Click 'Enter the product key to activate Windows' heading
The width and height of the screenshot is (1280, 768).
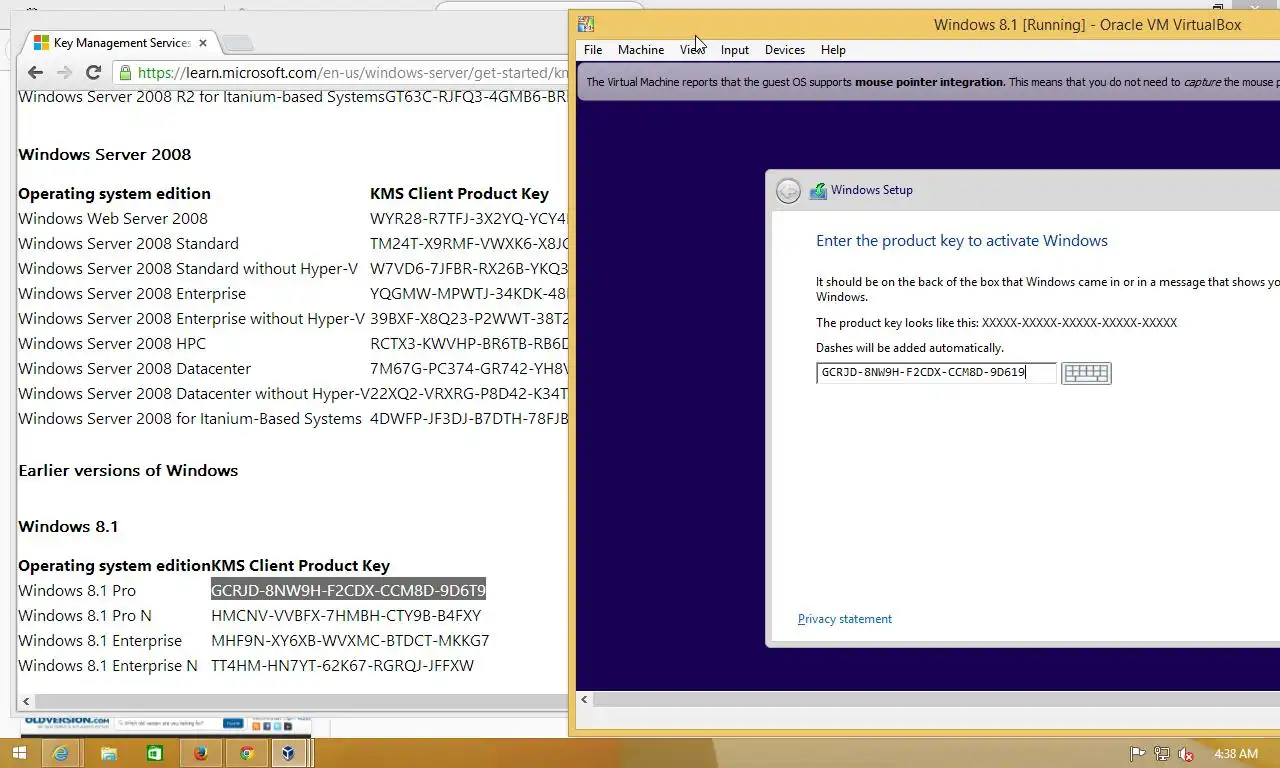[x=962, y=241]
